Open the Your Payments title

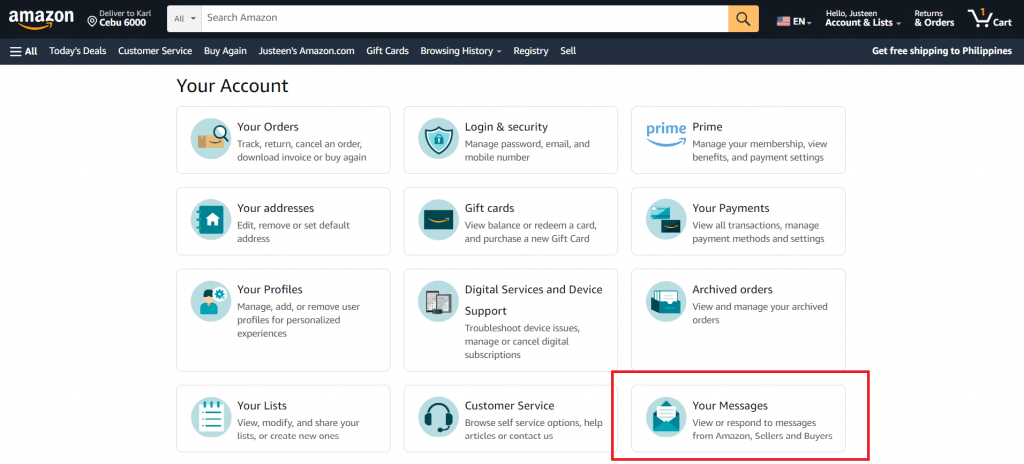click(731, 208)
